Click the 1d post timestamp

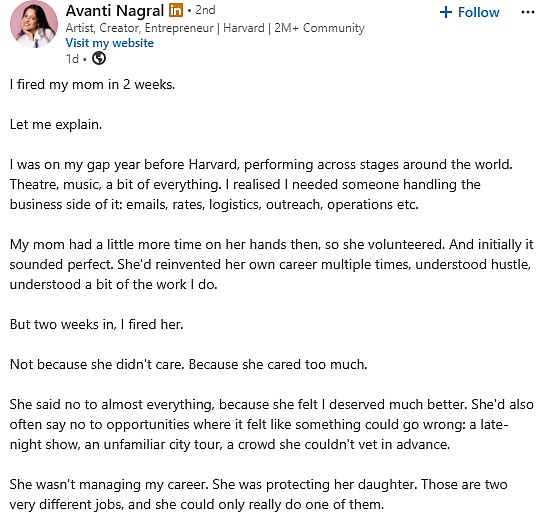tap(72, 59)
